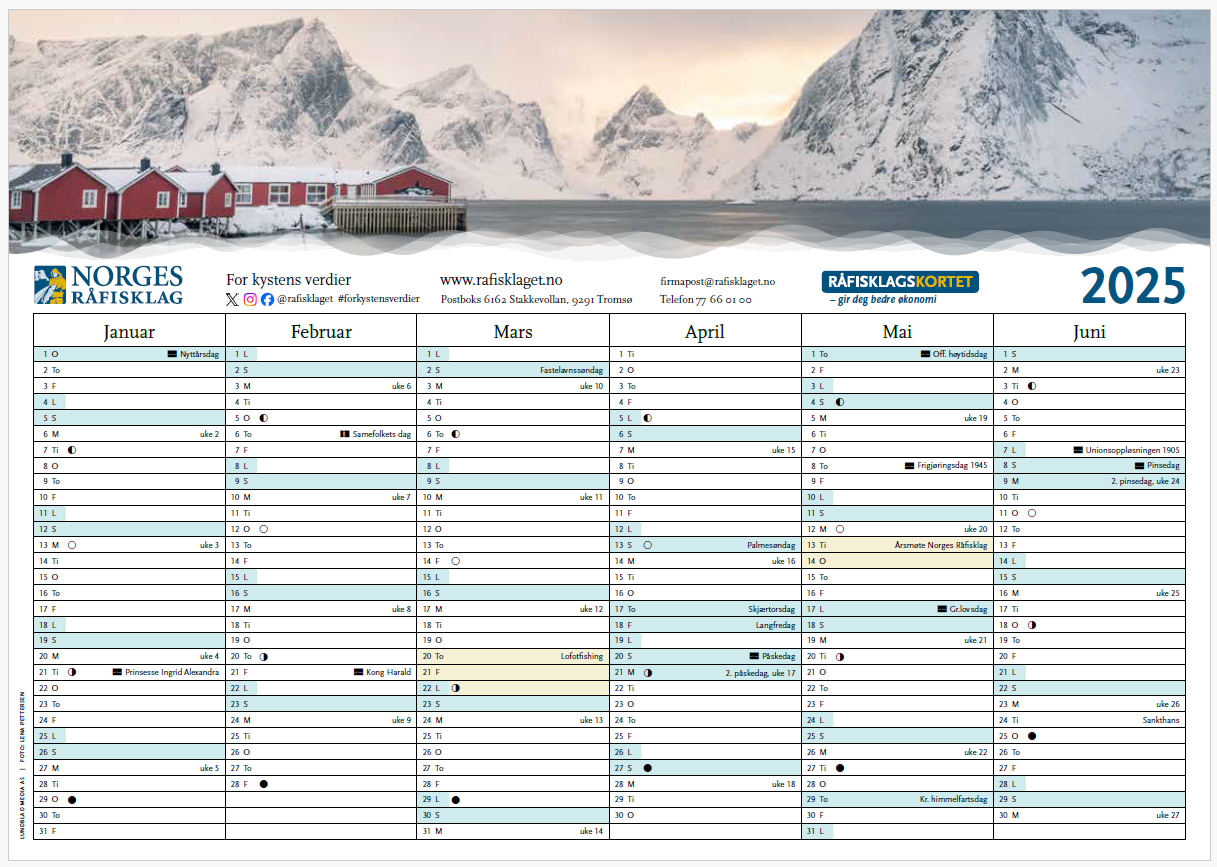Click the #forkystensverdier hashtag
Screen dimensions: 1217x867
[x=379, y=299]
